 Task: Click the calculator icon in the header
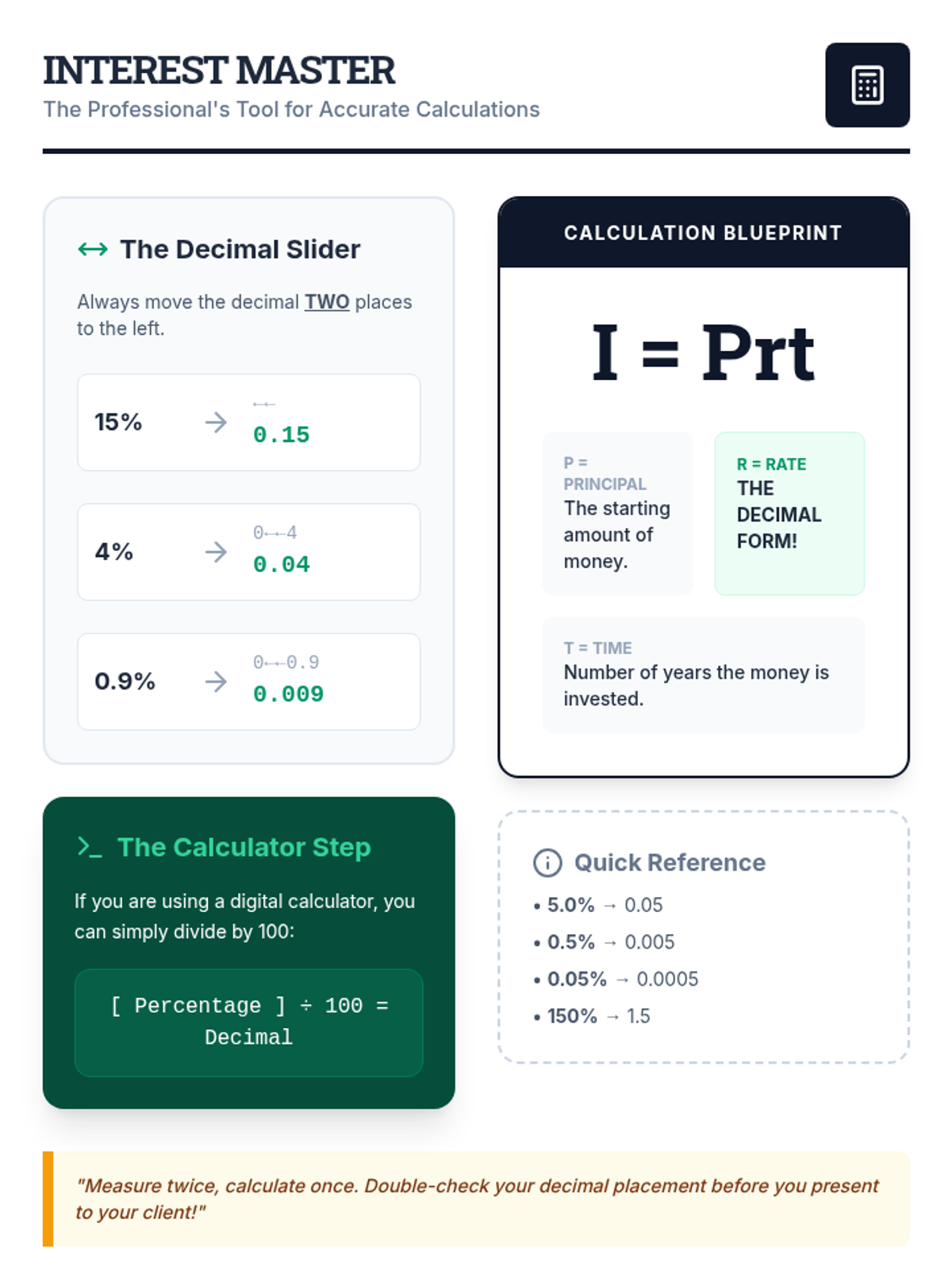click(867, 85)
